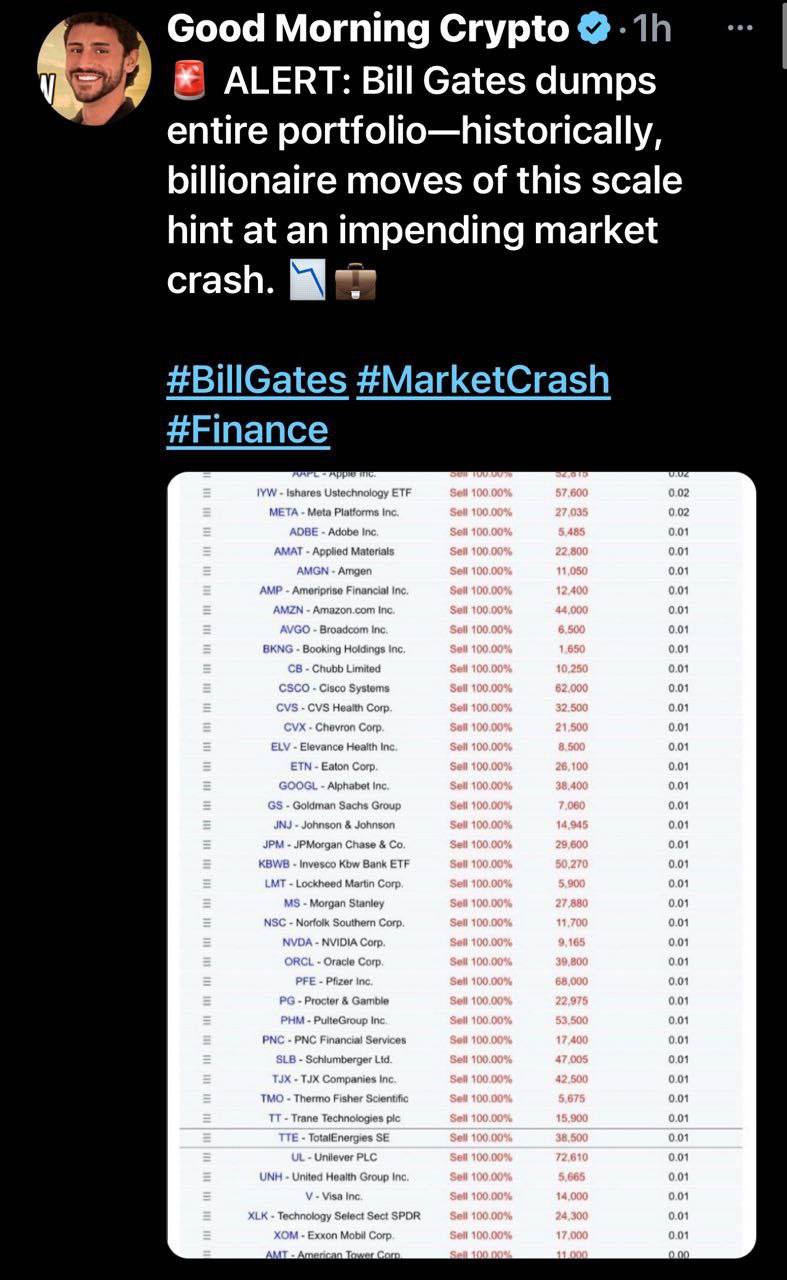Screen dimensions: 787x1280
Task: Click the hamburger icon beside GOOGL row
Action: tap(208, 786)
